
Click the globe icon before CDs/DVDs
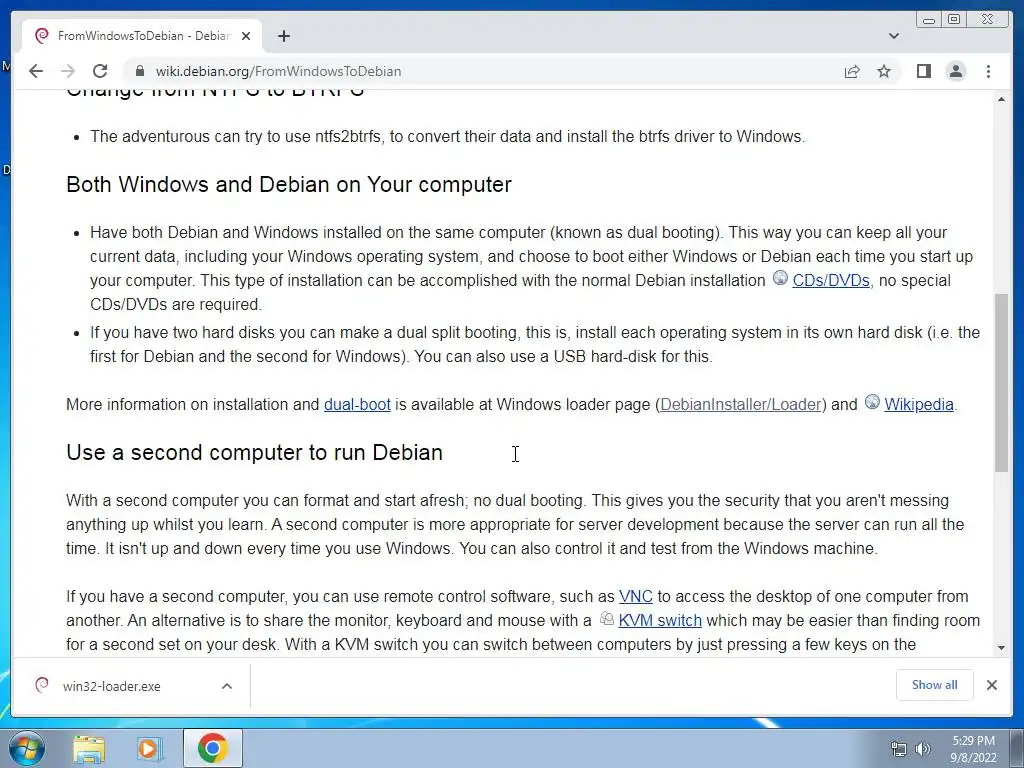point(780,278)
